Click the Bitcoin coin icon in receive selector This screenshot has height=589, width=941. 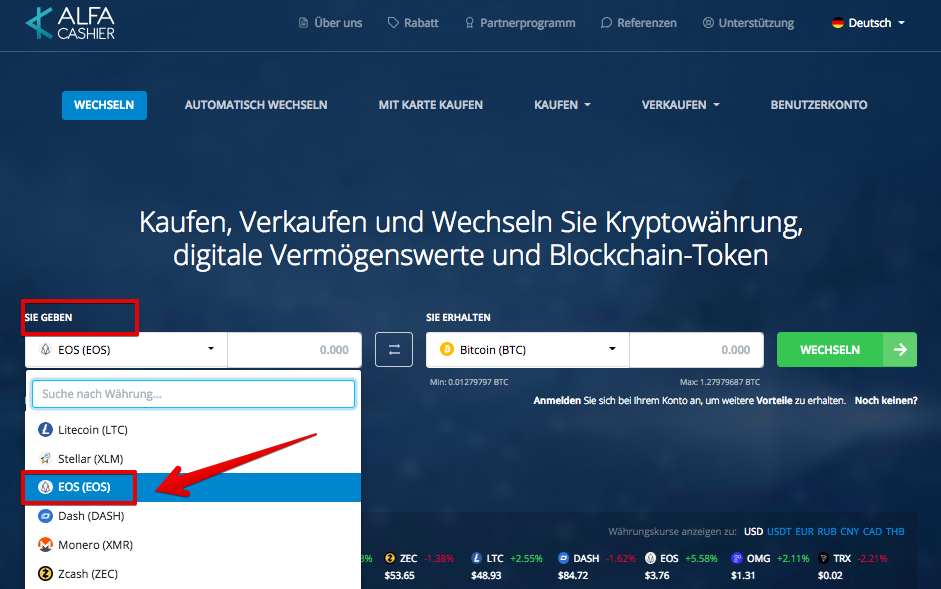(x=446, y=349)
